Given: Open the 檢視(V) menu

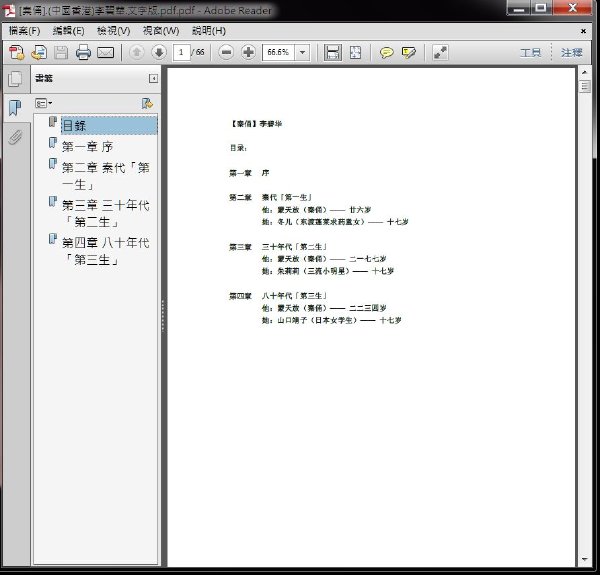Looking at the screenshot, I should 114,31.
